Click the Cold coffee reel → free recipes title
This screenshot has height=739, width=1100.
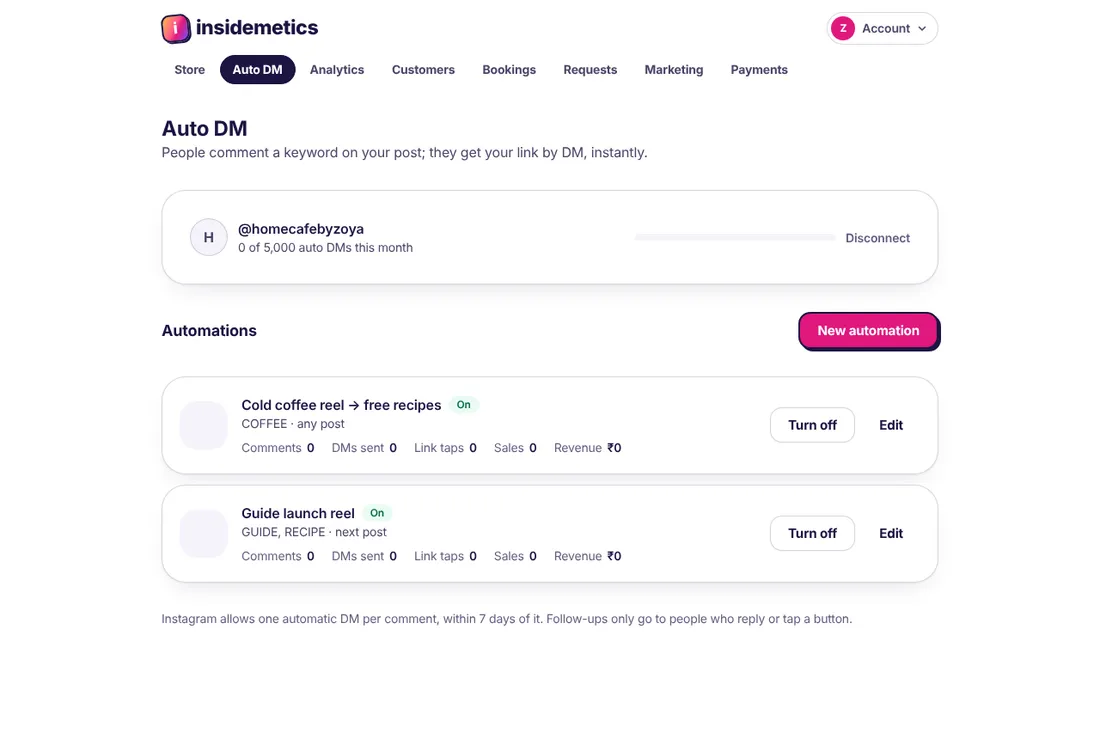click(341, 405)
